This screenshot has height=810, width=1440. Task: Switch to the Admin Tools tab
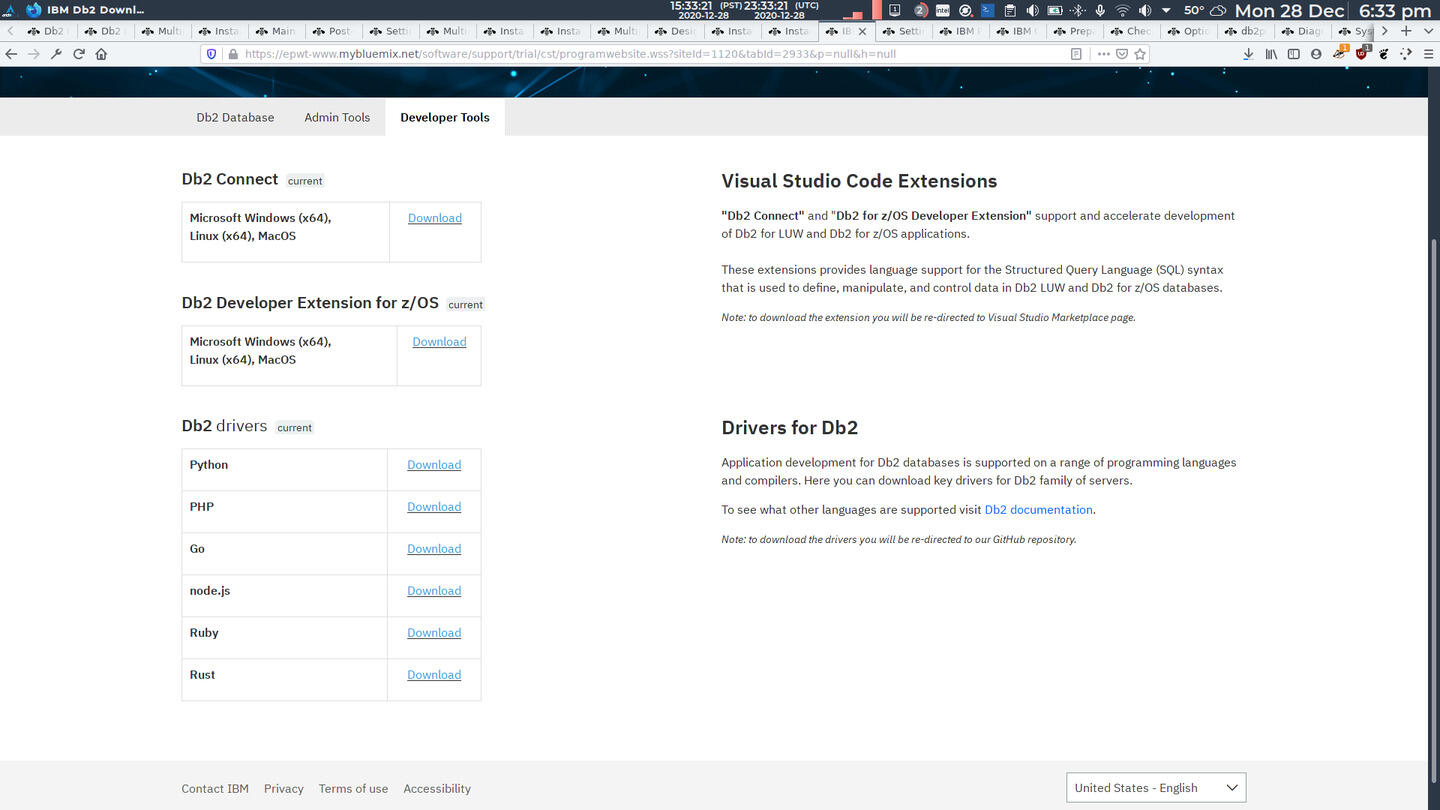point(337,117)
